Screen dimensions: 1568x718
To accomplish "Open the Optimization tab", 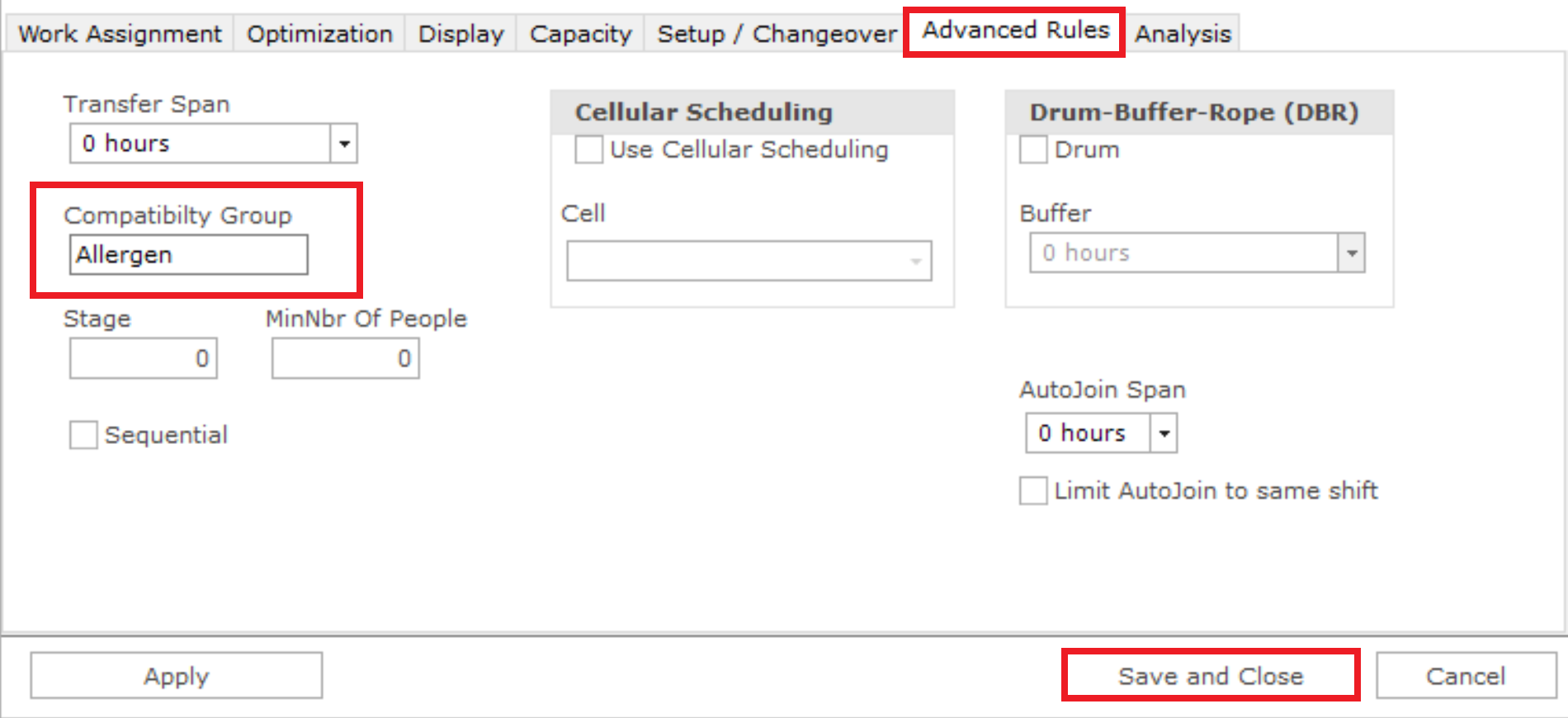I will click(319, 34).
